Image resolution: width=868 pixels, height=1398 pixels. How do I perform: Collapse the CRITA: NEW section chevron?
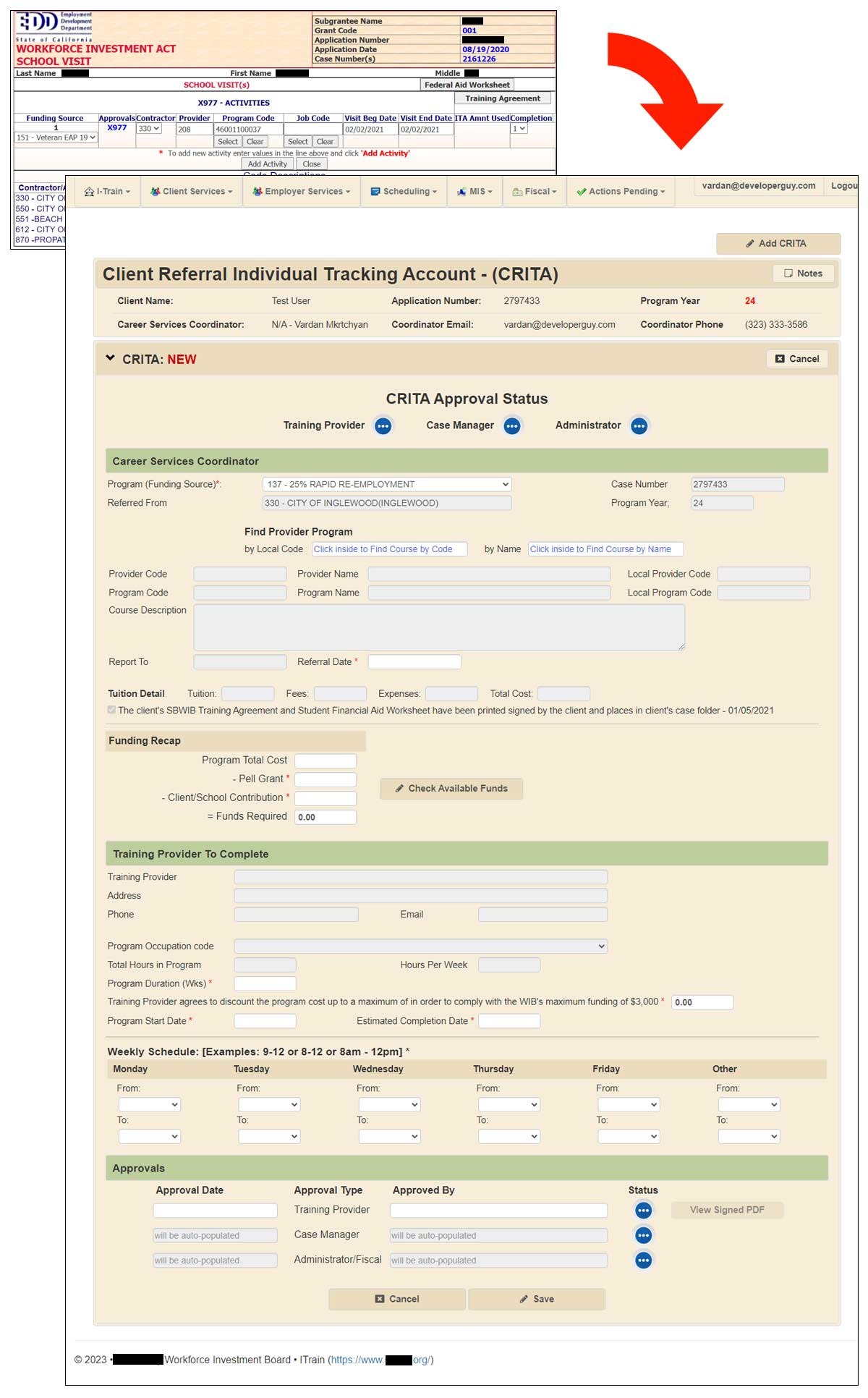click(x=111, y=358)
